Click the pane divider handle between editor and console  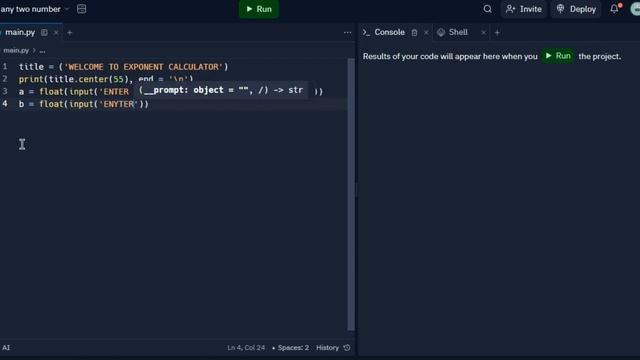coord(356,190)
